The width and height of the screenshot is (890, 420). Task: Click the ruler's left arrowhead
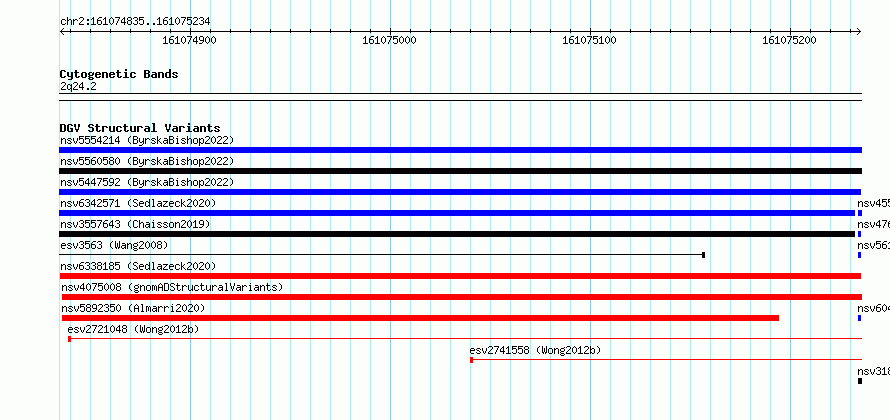62,31
